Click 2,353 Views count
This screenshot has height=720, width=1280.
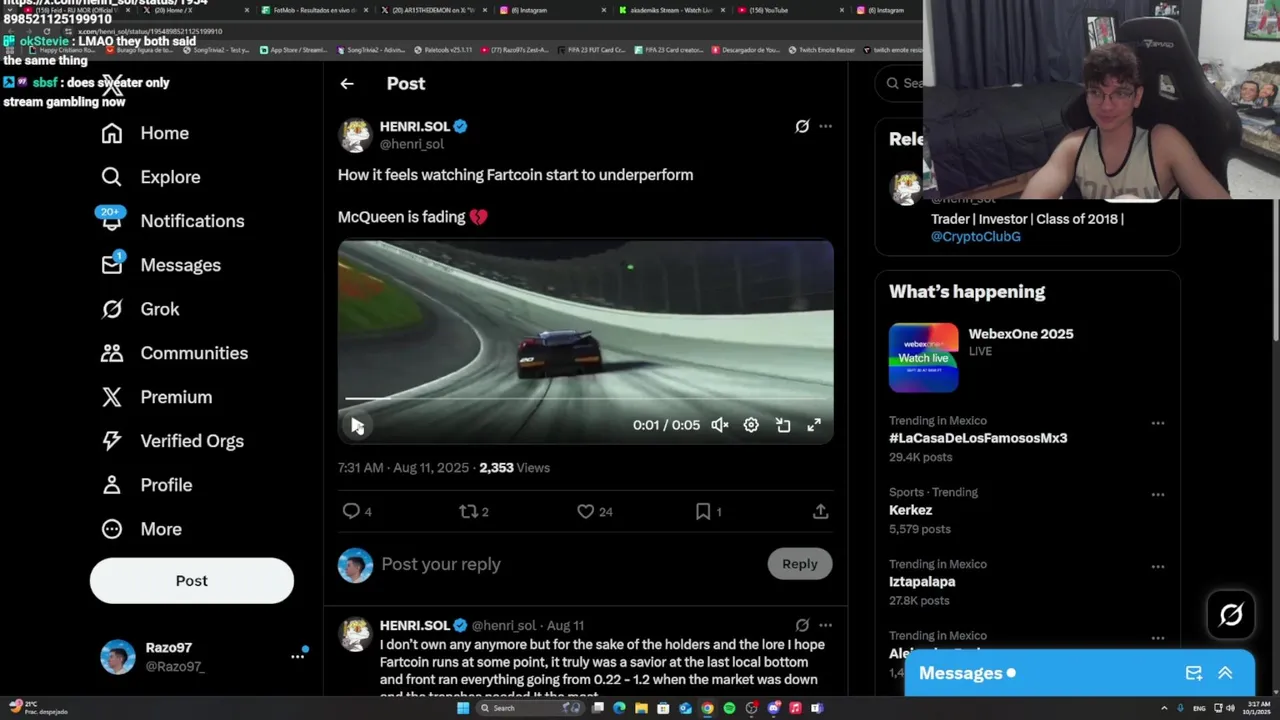click(x=514, y=468)
